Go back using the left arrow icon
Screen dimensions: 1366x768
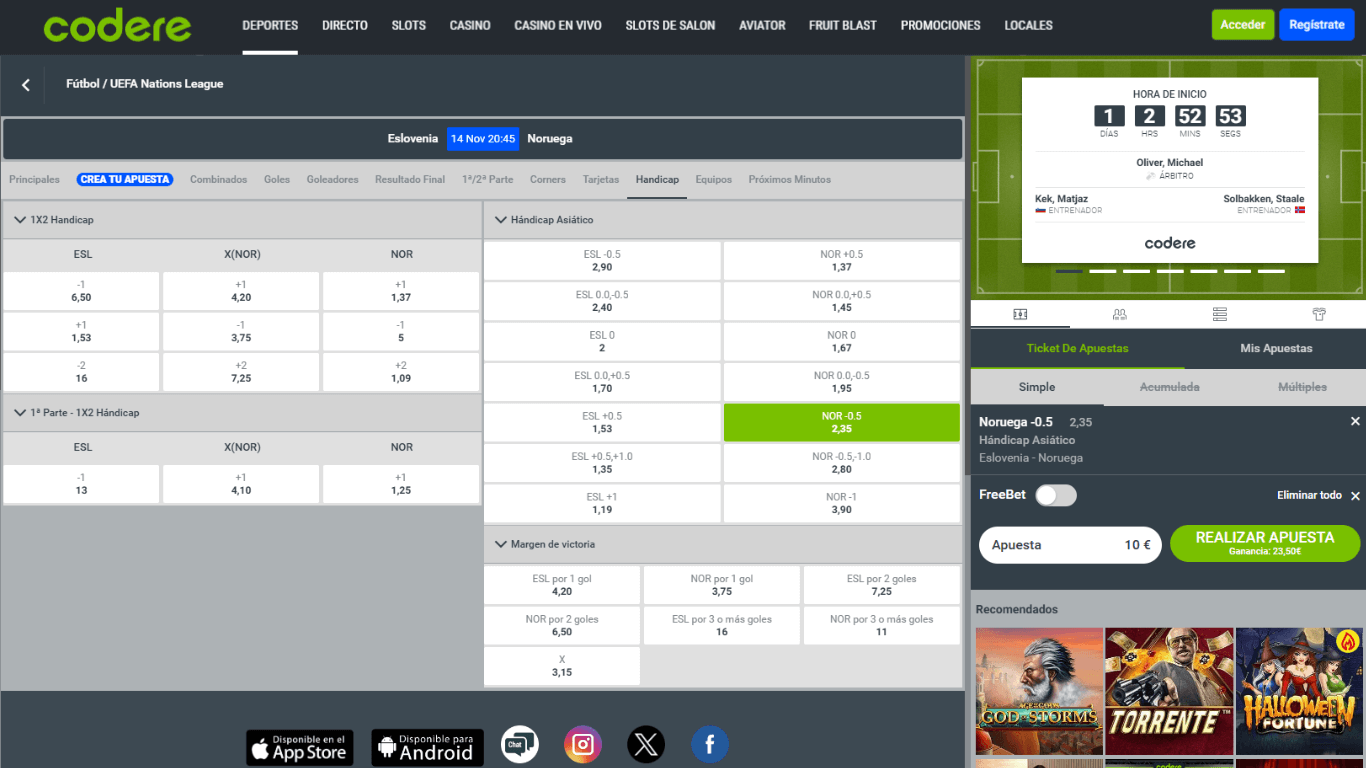[26, 85]
